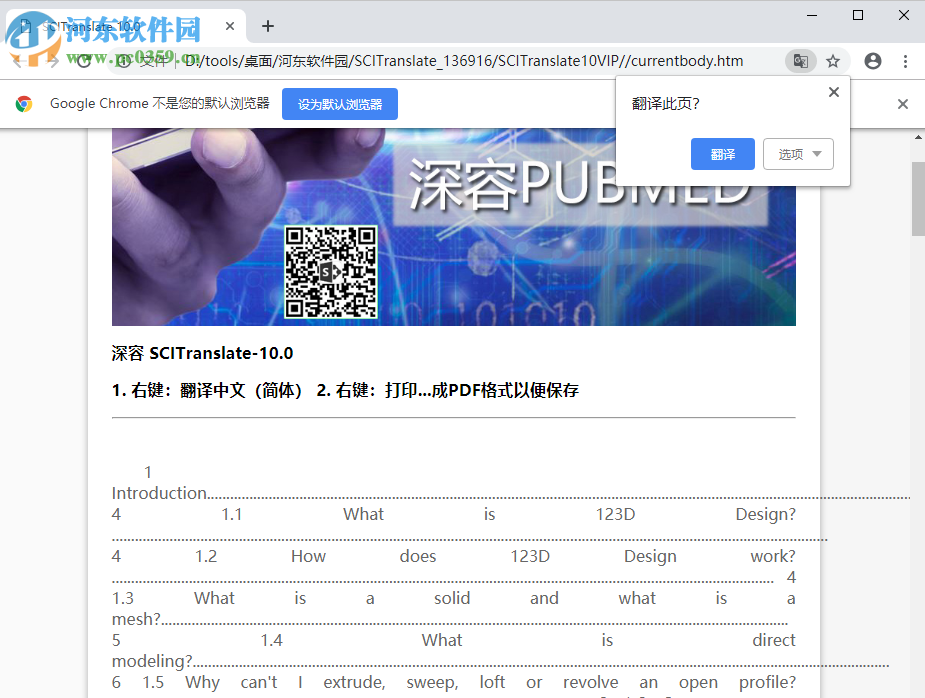Screen dimensions: 925x698
Task: Reload the current page
Action: click(85, 61)
